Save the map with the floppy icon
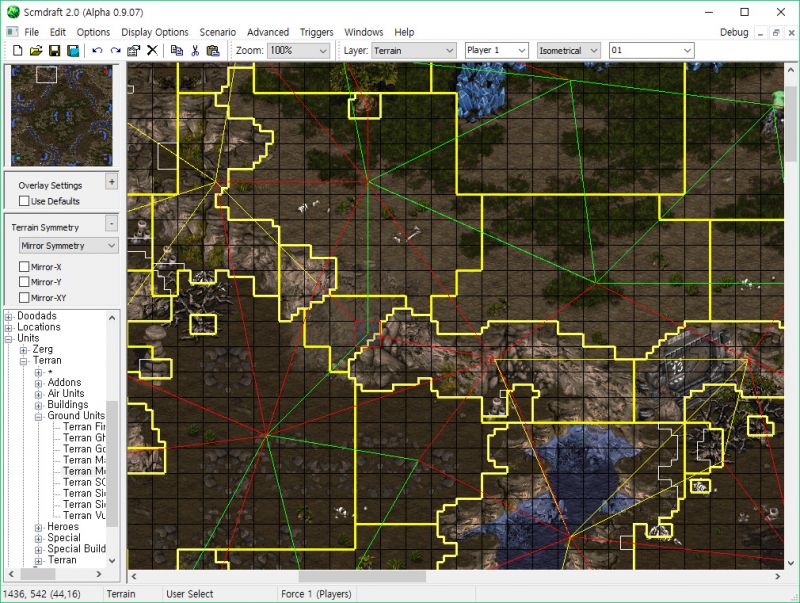This screenshot has width=800, height=603. click(55, 50)
